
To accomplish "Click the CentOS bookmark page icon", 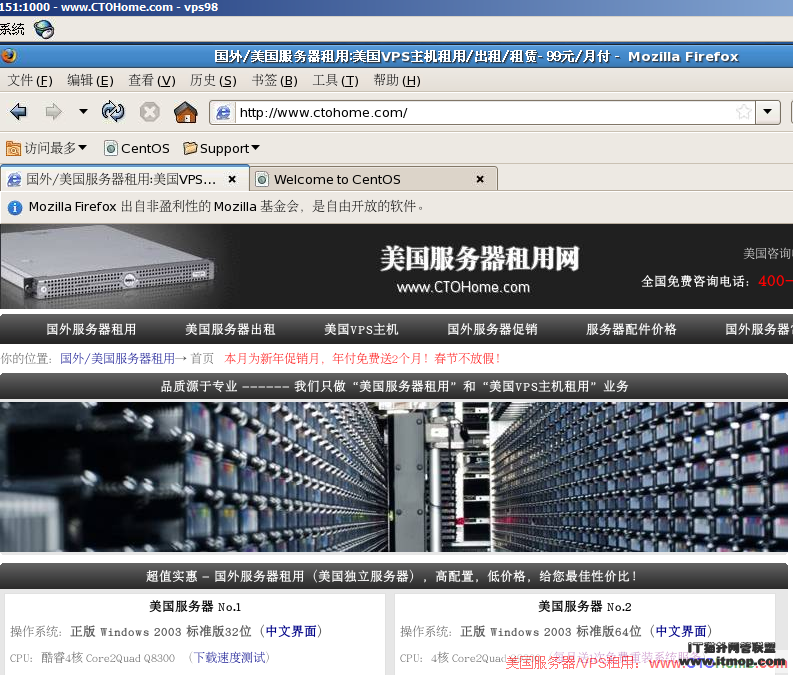I will 111,148.
